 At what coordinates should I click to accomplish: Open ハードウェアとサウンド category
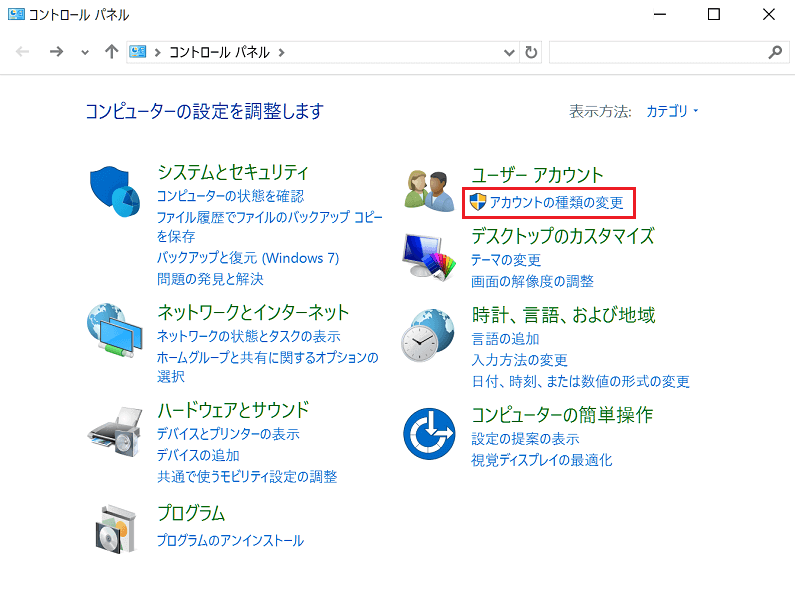(233, 410)
